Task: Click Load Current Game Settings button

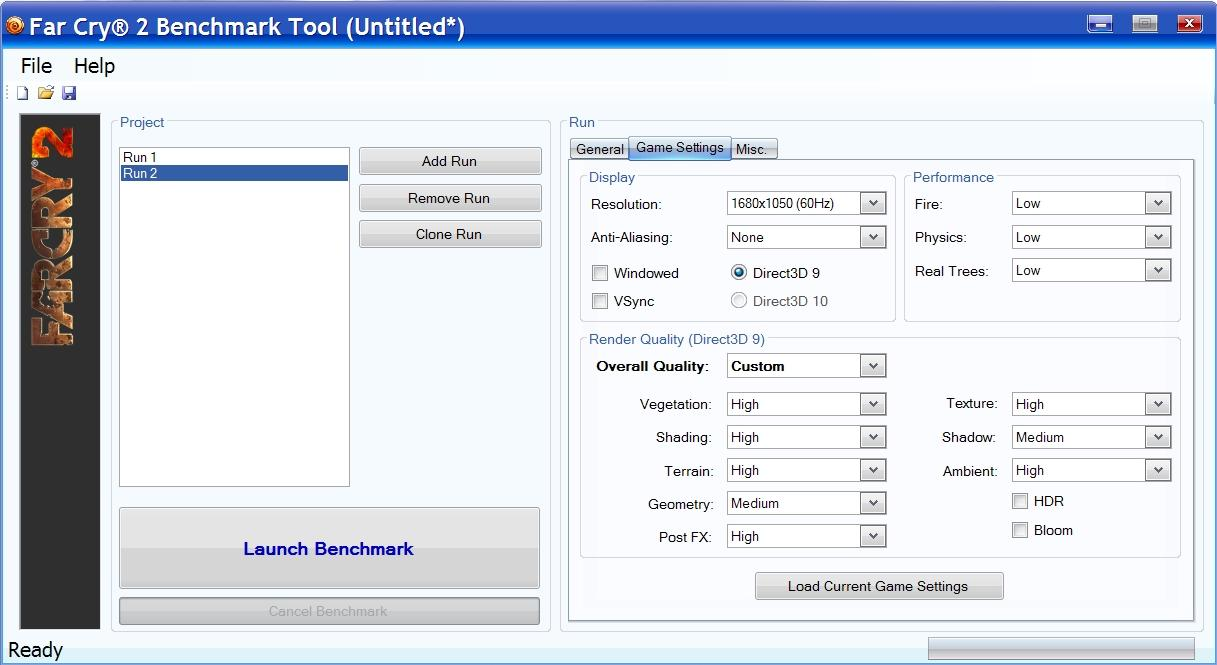Action: tap(879, 586)
